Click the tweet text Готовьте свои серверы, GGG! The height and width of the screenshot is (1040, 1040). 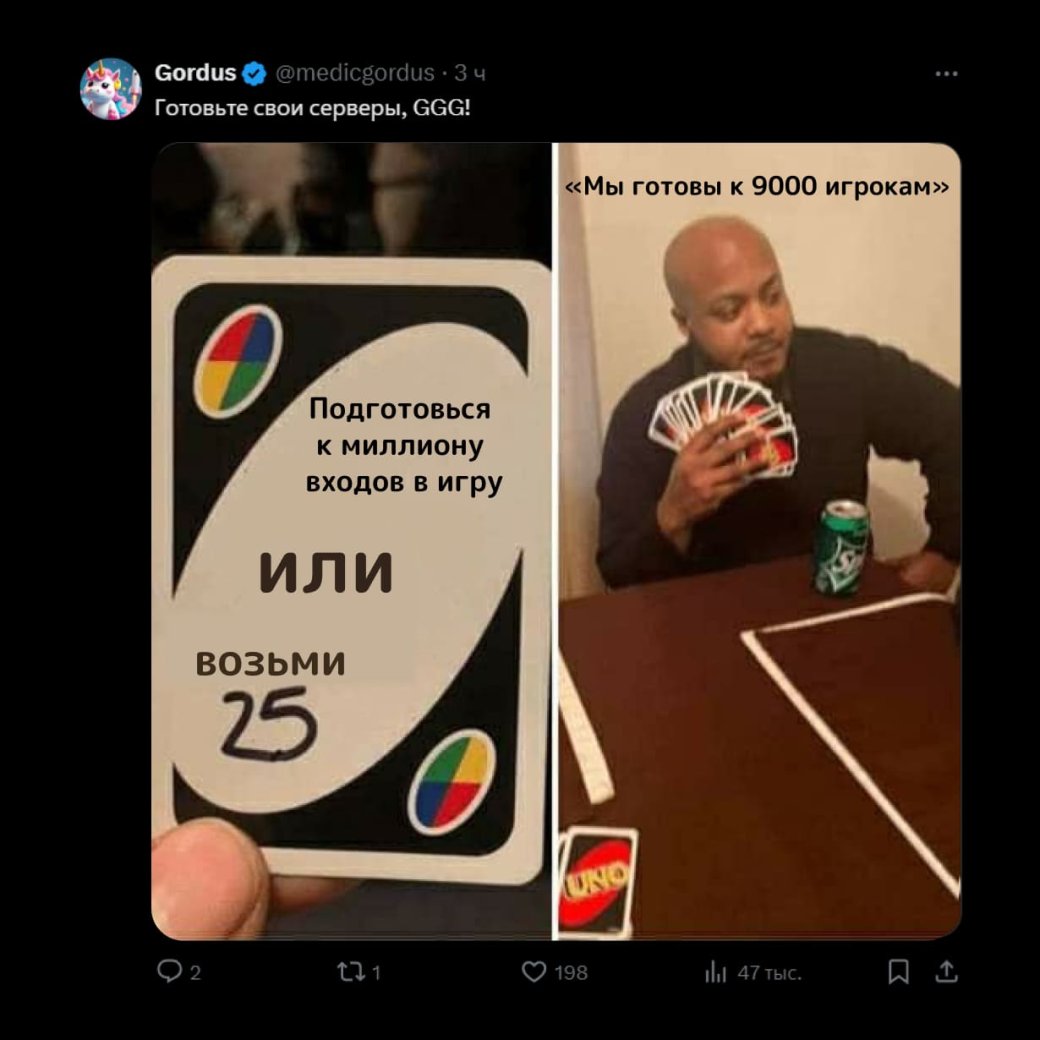click(312, 107)
